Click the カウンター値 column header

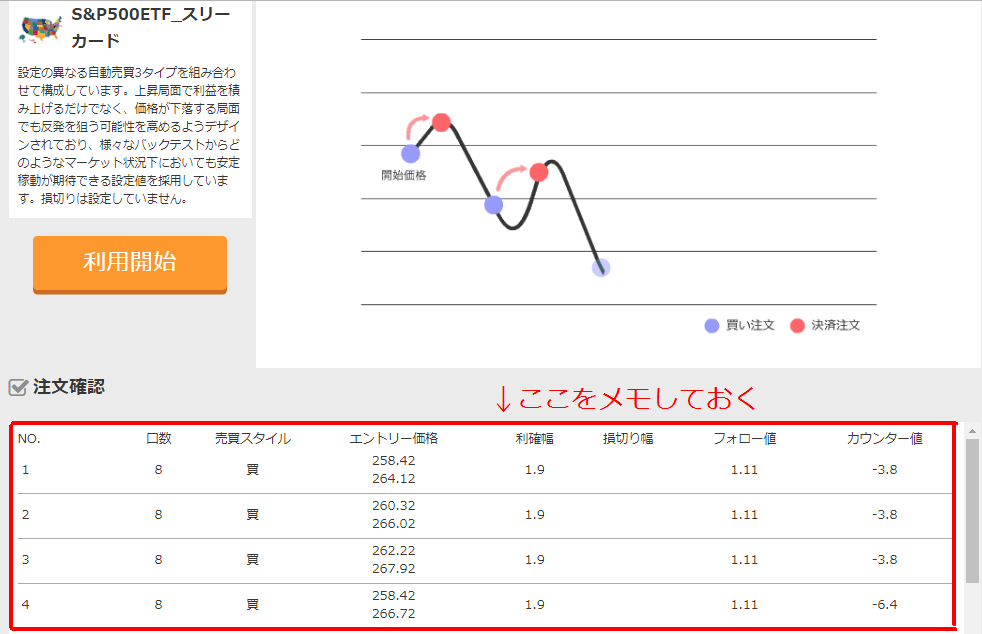tap(884, 439)
